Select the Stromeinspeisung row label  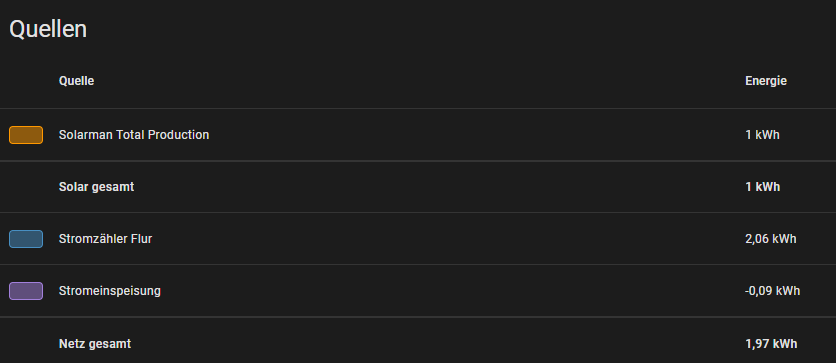tap(109, 291)
